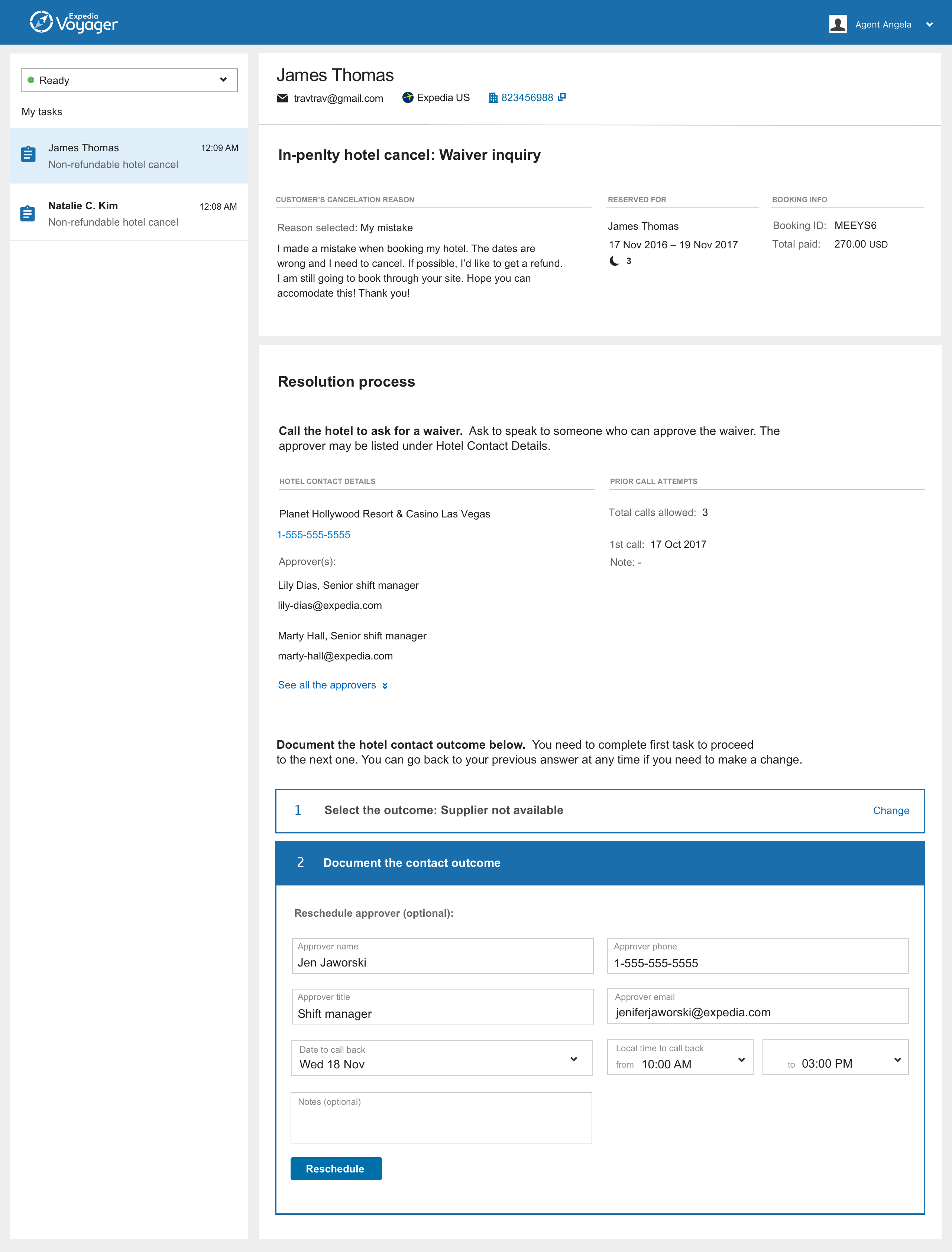Click the Notes (optional) text area

(x=441, y=1118)
